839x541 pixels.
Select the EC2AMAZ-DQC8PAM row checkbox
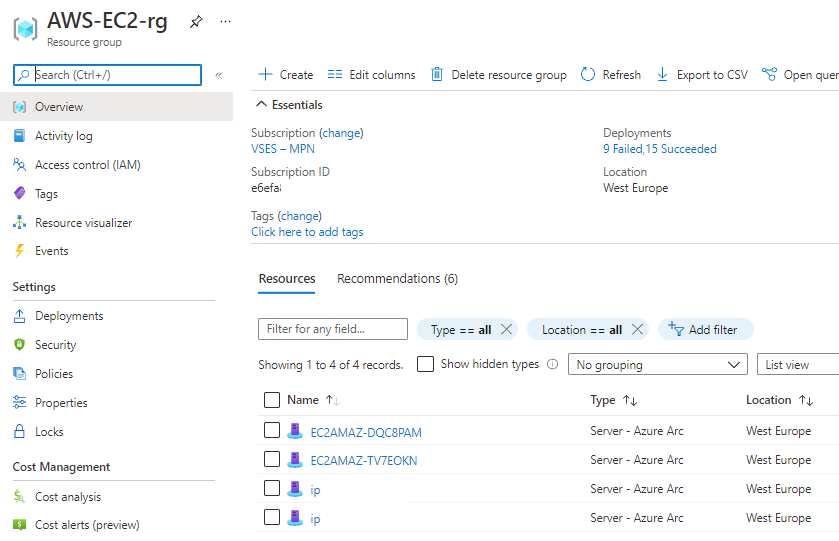[272, 431]
